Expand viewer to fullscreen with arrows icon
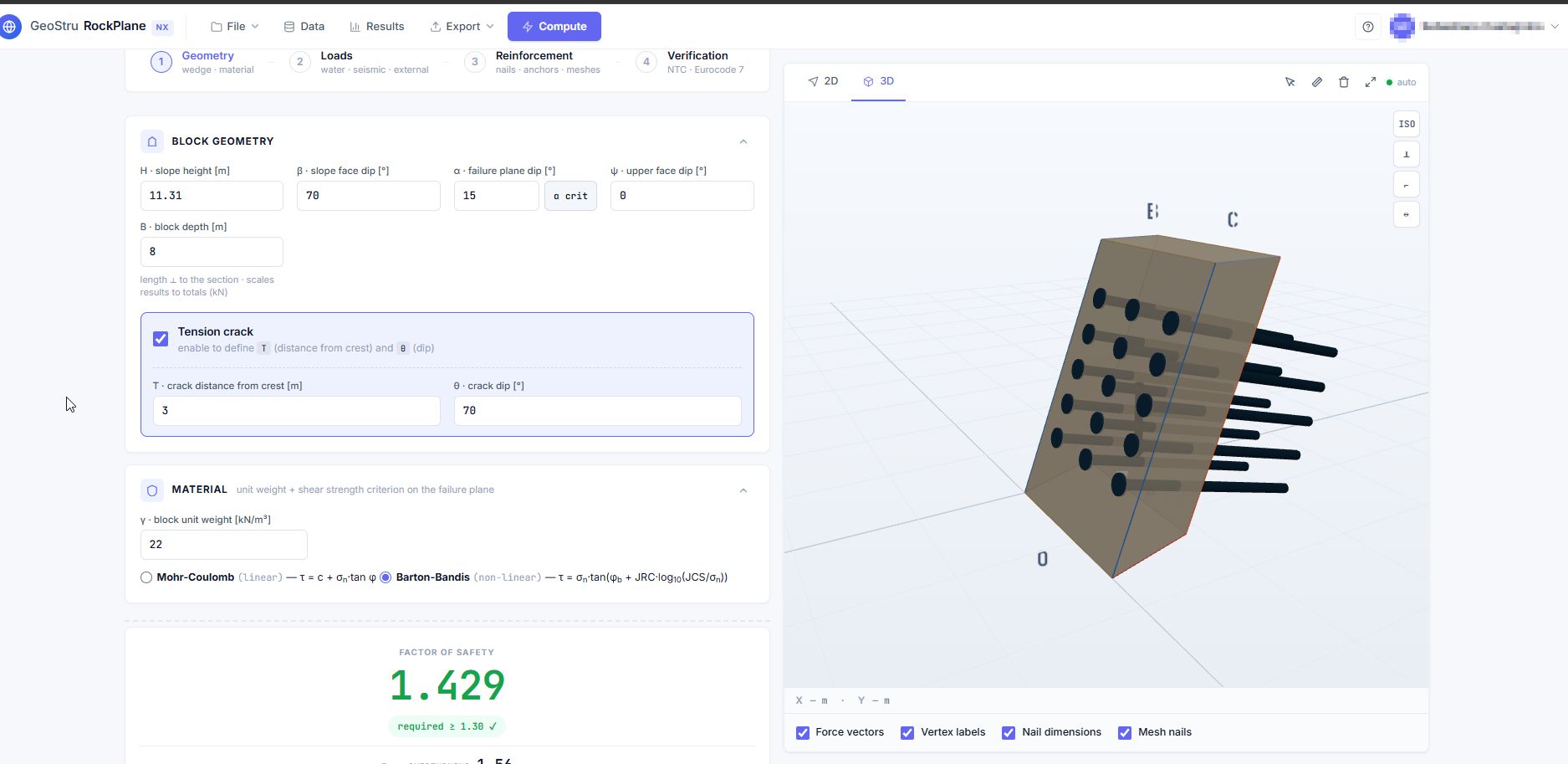Image resolution: width=1568 pixels, height=764 pixels. click(x=1371, y=82)
